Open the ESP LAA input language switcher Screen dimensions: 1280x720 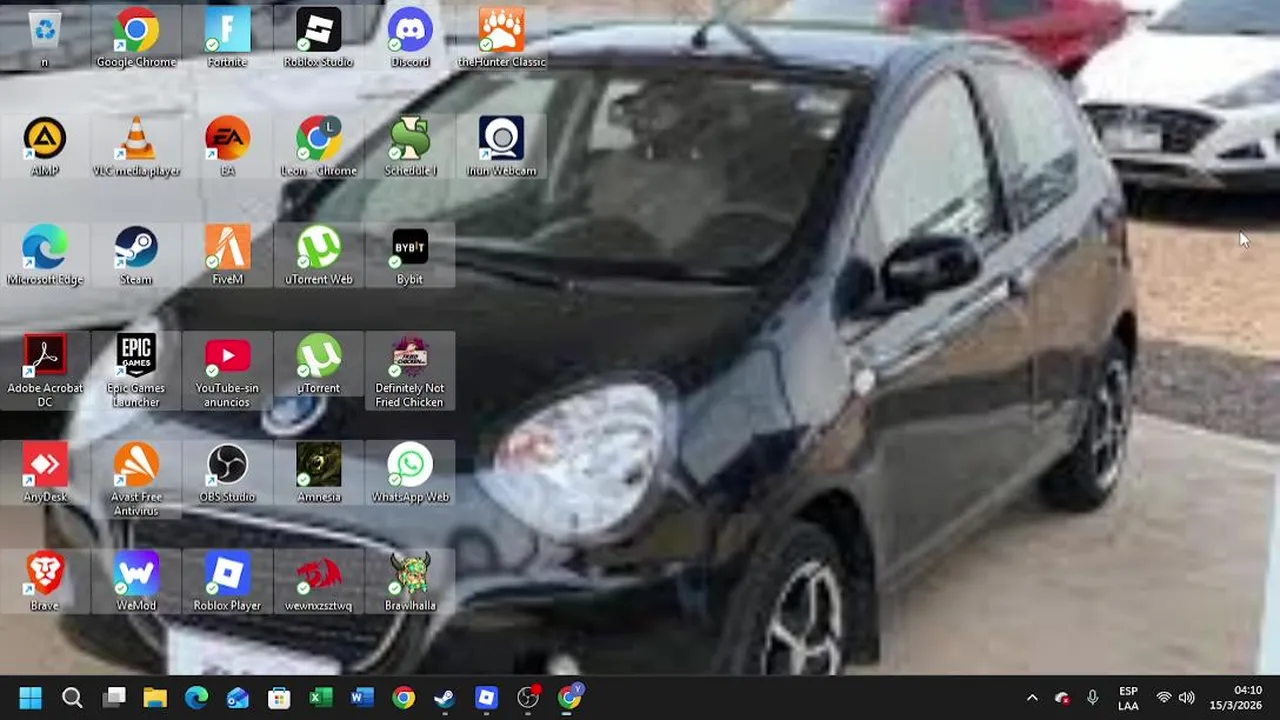coord(1128,698)
